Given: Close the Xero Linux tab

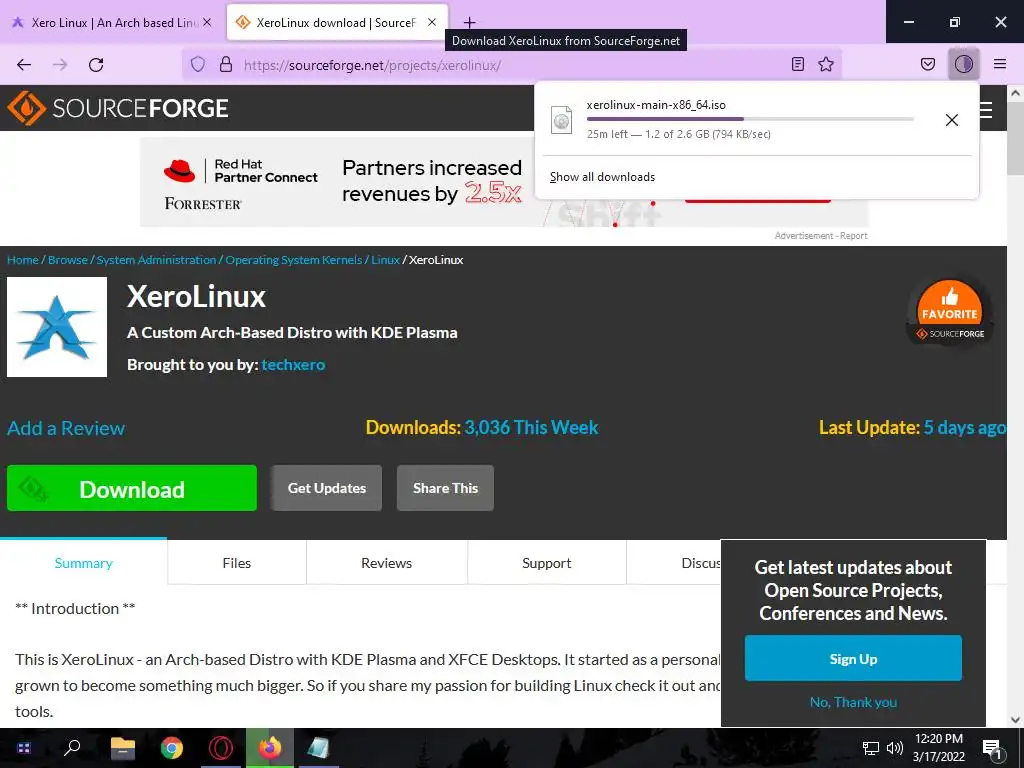Looking at the screenshot, I should click(x=207, y=22).
